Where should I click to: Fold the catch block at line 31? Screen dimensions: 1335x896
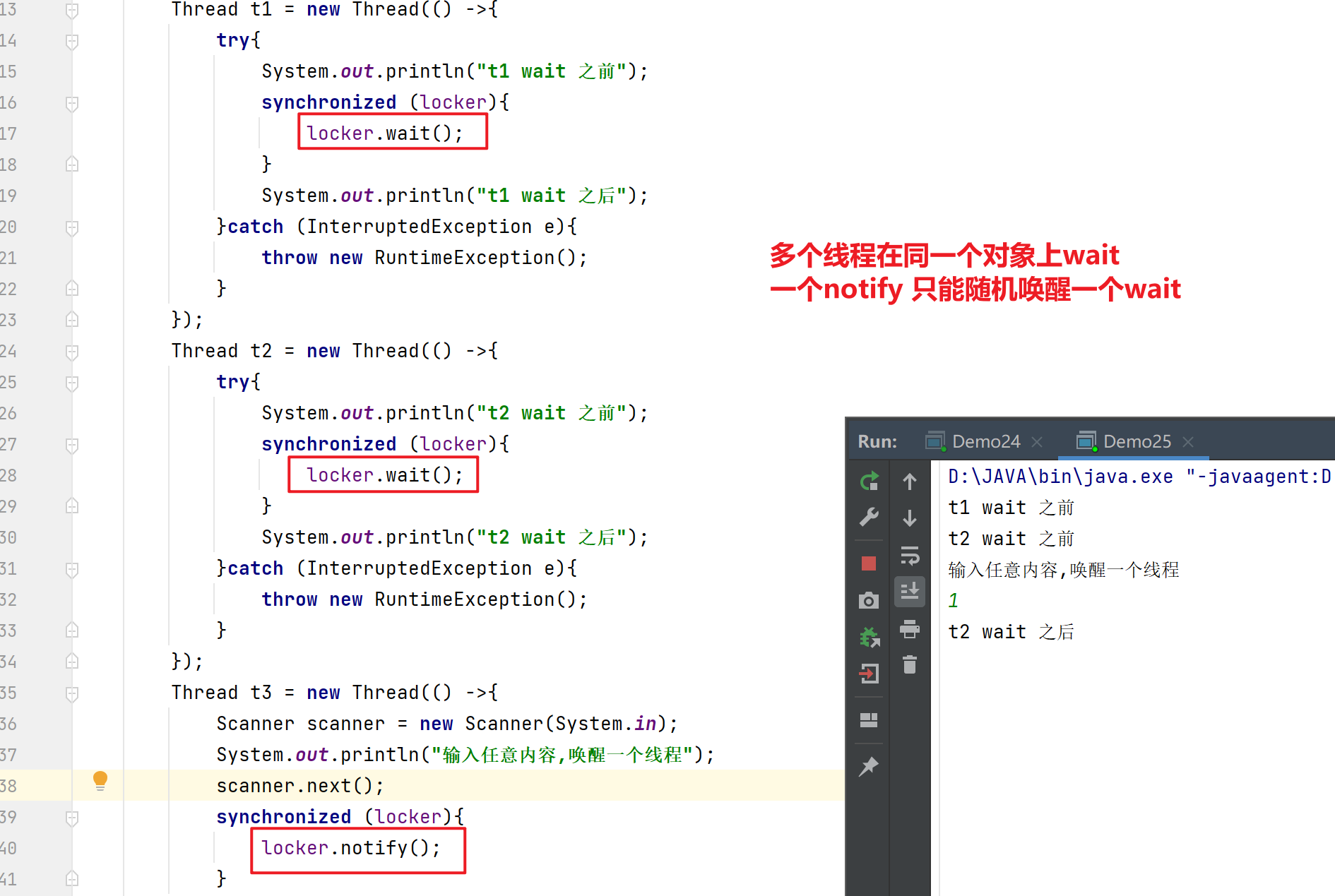72,570
